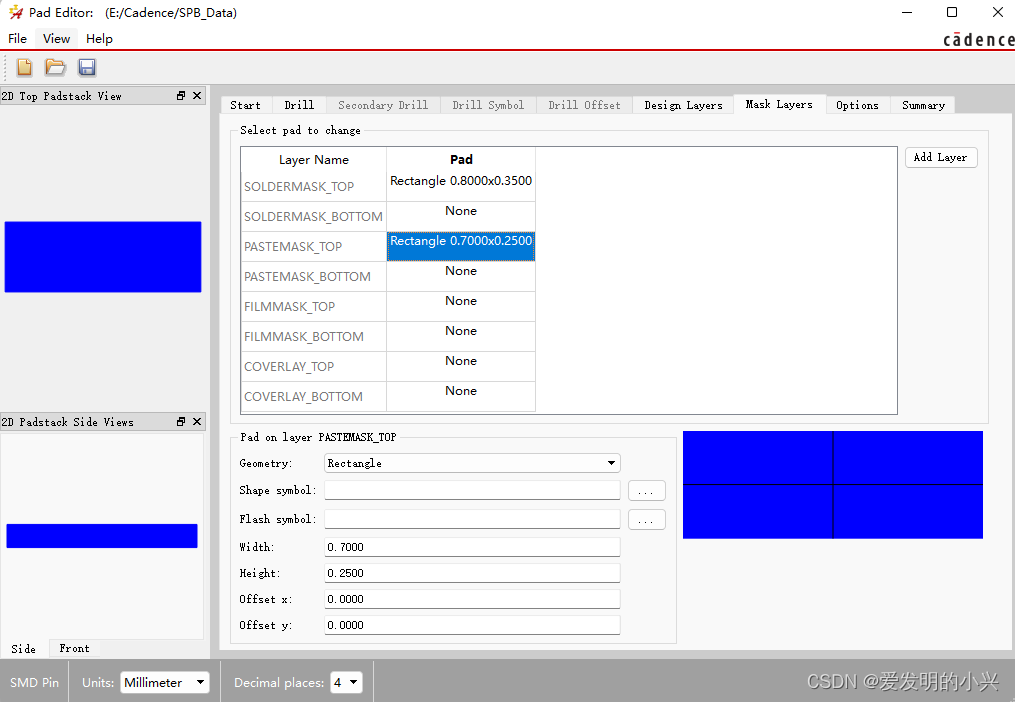Select the COVERLAY_TOP pad cell

461,367
